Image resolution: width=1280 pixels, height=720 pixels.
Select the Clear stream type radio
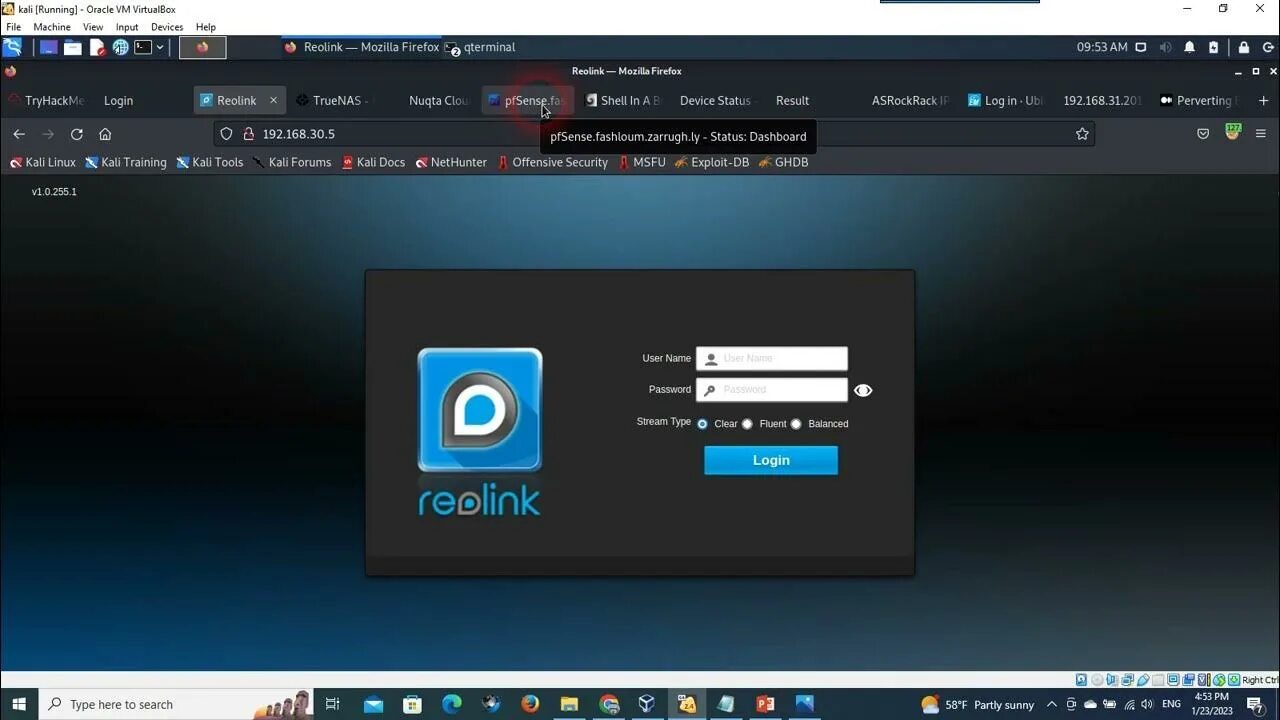coord(702,424)
